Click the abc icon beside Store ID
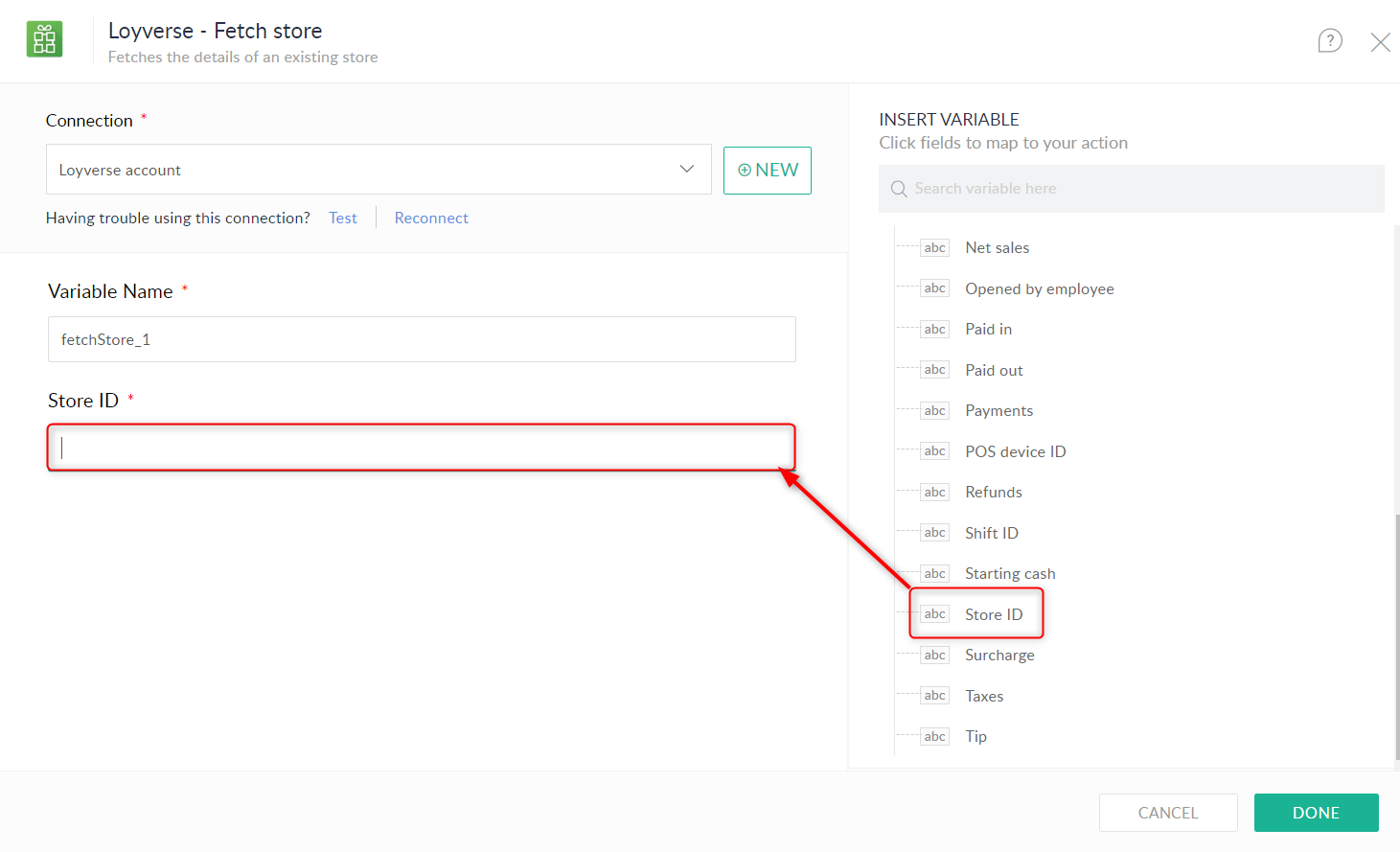Viewport: 1400px width, 852px height. (934, 614)
